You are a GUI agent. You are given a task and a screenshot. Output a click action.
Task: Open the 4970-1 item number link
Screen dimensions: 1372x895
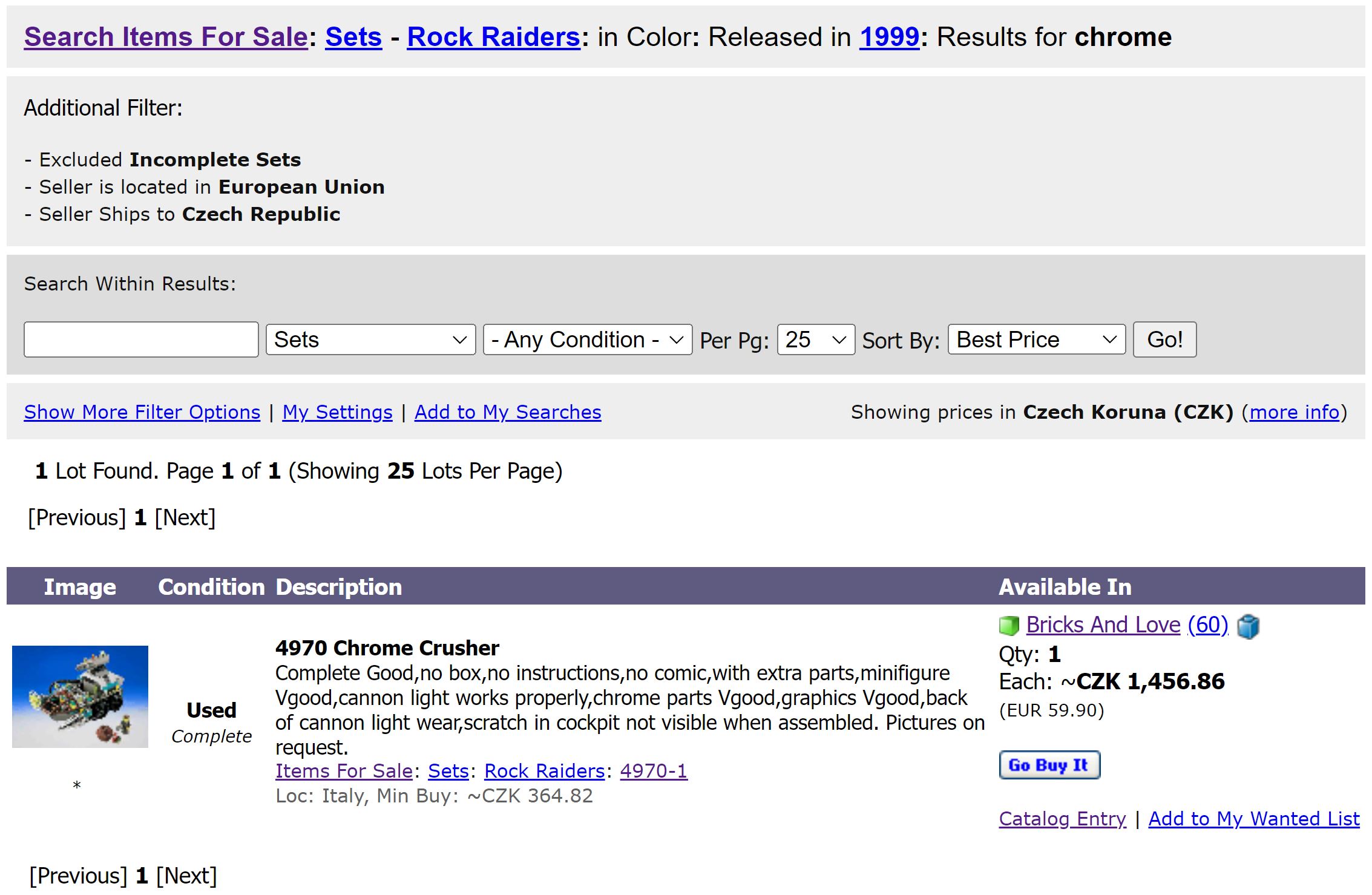click(654, 771)
